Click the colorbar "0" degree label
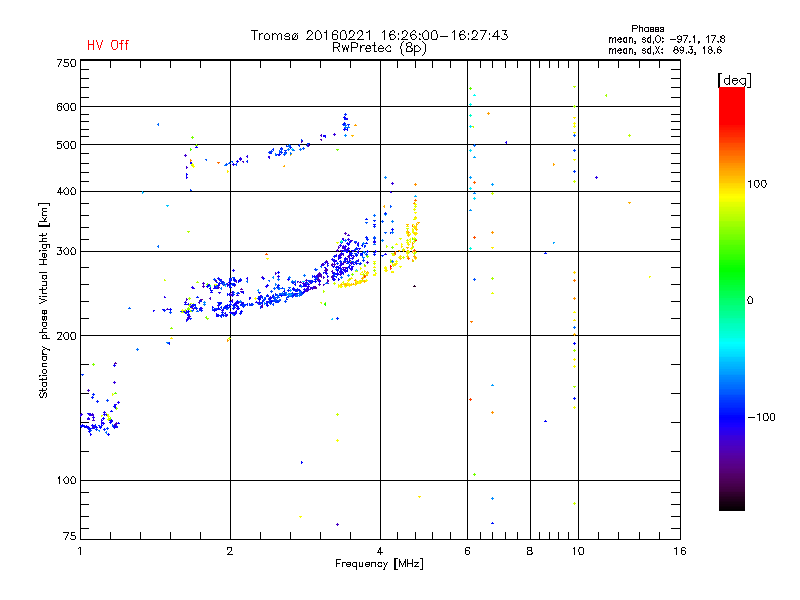Screen dimensions: 800x600 click(x=750, y=301)
